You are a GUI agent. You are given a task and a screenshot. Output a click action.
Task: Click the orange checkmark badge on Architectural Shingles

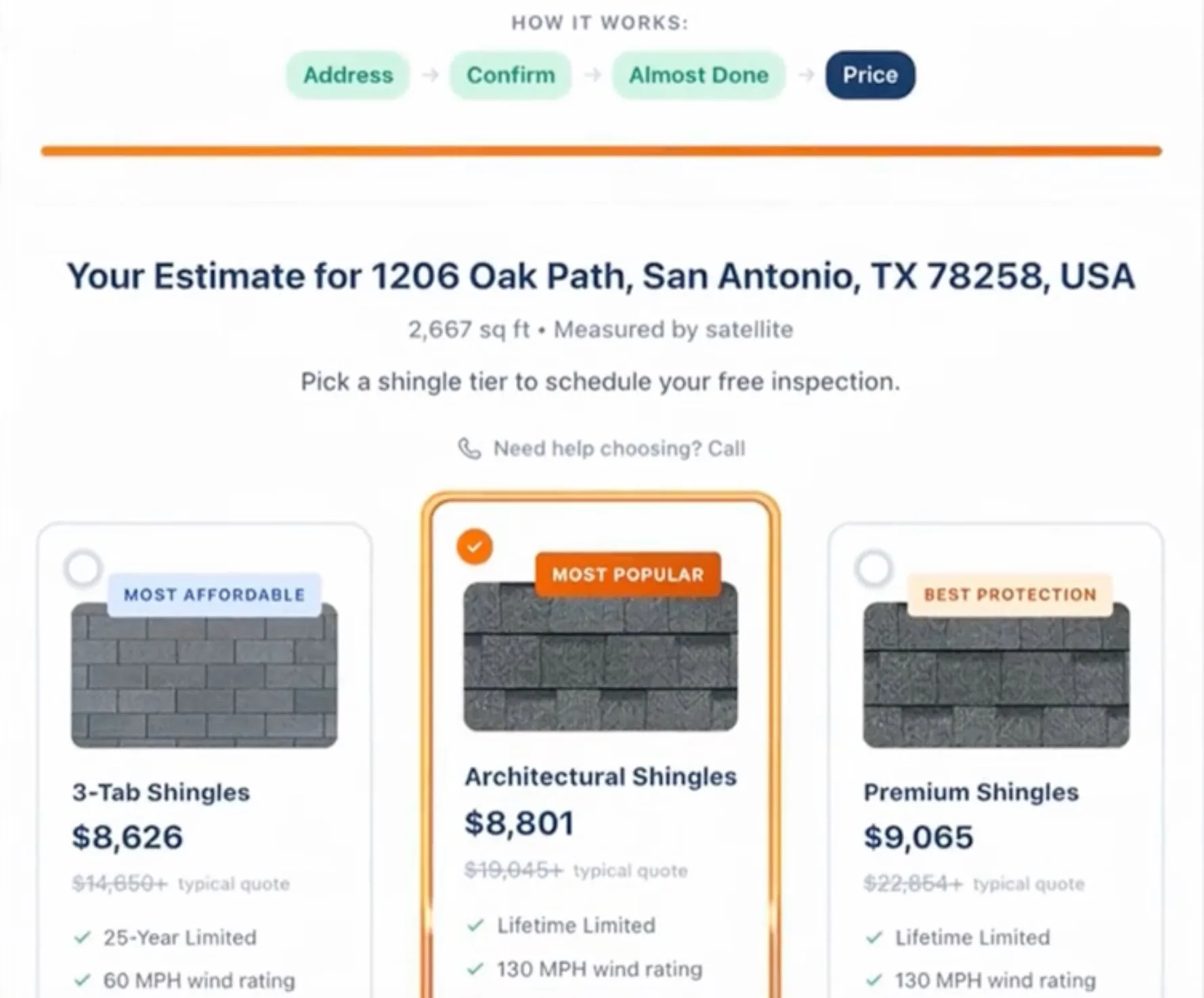tap(475, 546)
